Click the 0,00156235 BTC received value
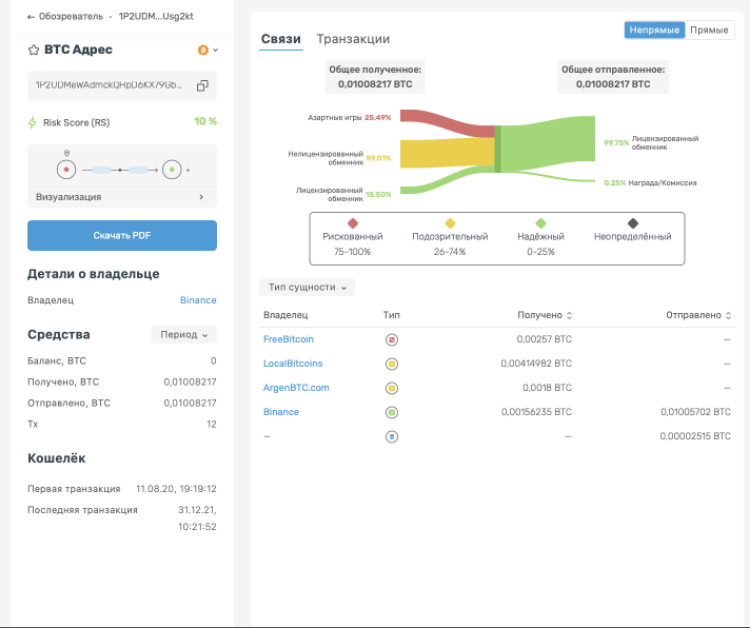Viewport: 750px width, 628px height. [x=536, y=412]
